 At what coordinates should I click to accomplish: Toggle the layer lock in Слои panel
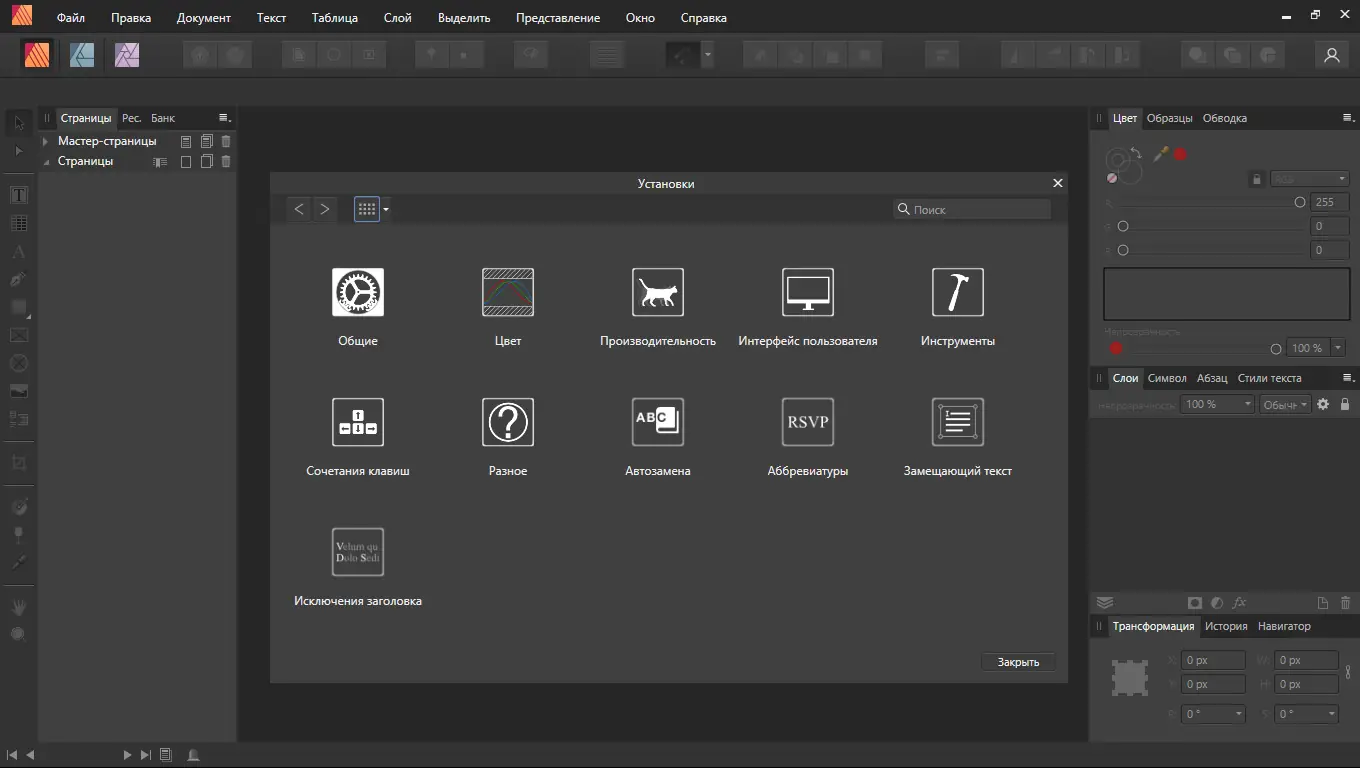tap(1345, 404)
